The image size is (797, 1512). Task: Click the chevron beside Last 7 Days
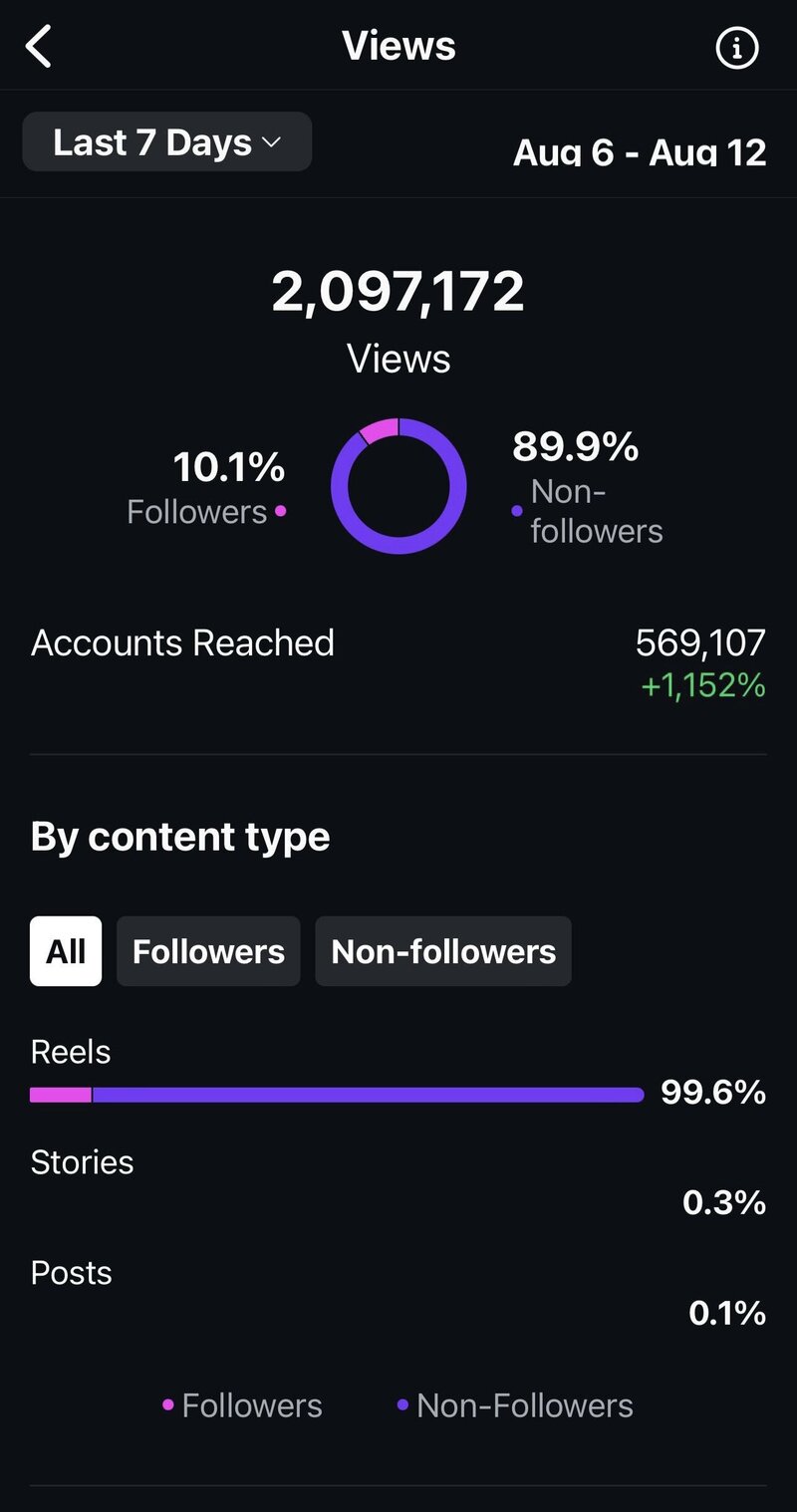coord(271,143)
